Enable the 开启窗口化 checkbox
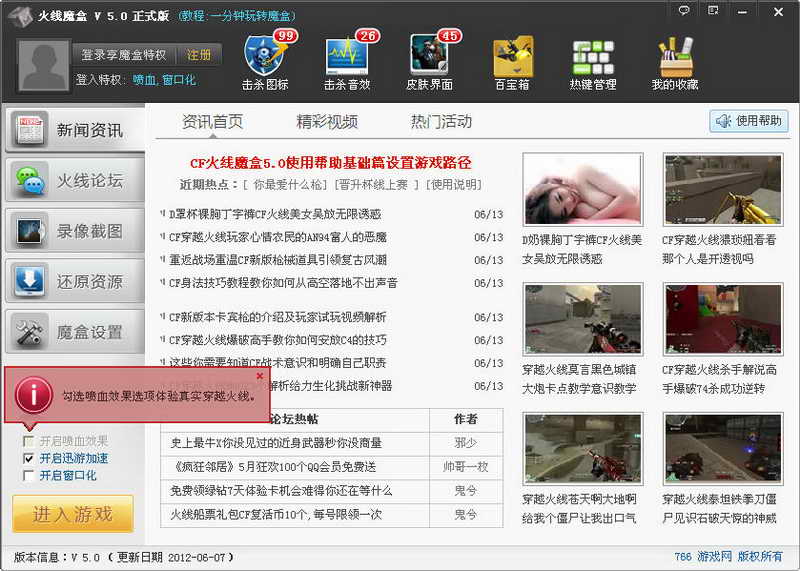 coord(29,476)
